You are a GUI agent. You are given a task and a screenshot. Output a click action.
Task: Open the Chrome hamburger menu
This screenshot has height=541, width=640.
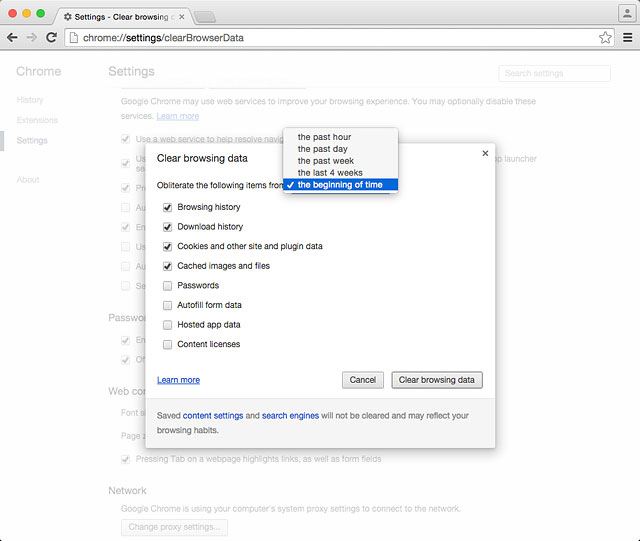click(627, 38)
